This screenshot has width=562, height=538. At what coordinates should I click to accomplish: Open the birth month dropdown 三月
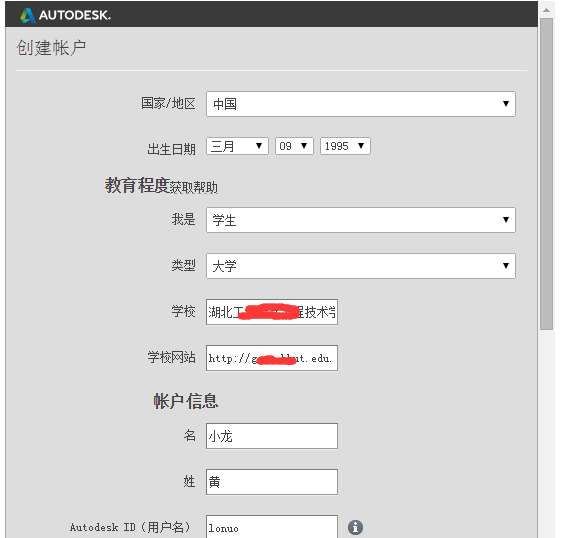pos(237,146)
